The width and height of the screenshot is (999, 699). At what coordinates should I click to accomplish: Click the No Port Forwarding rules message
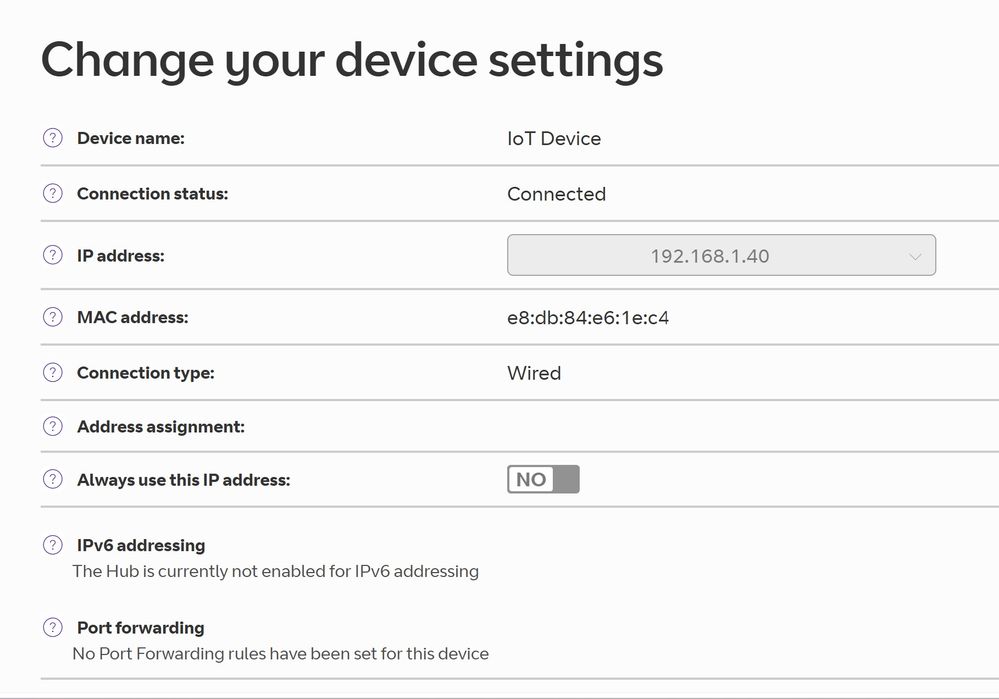pyautogui.click(x=280, y=654)
